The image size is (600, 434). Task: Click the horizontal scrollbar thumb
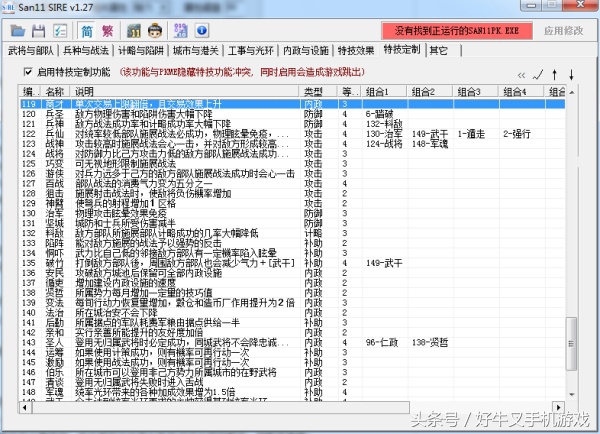[220, 407]
